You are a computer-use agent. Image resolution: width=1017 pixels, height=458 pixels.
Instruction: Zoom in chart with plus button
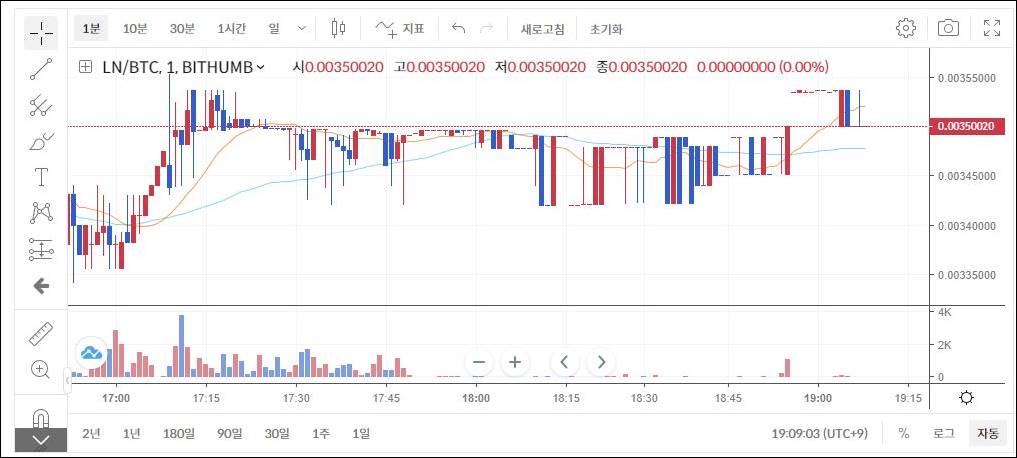[515, 362]
